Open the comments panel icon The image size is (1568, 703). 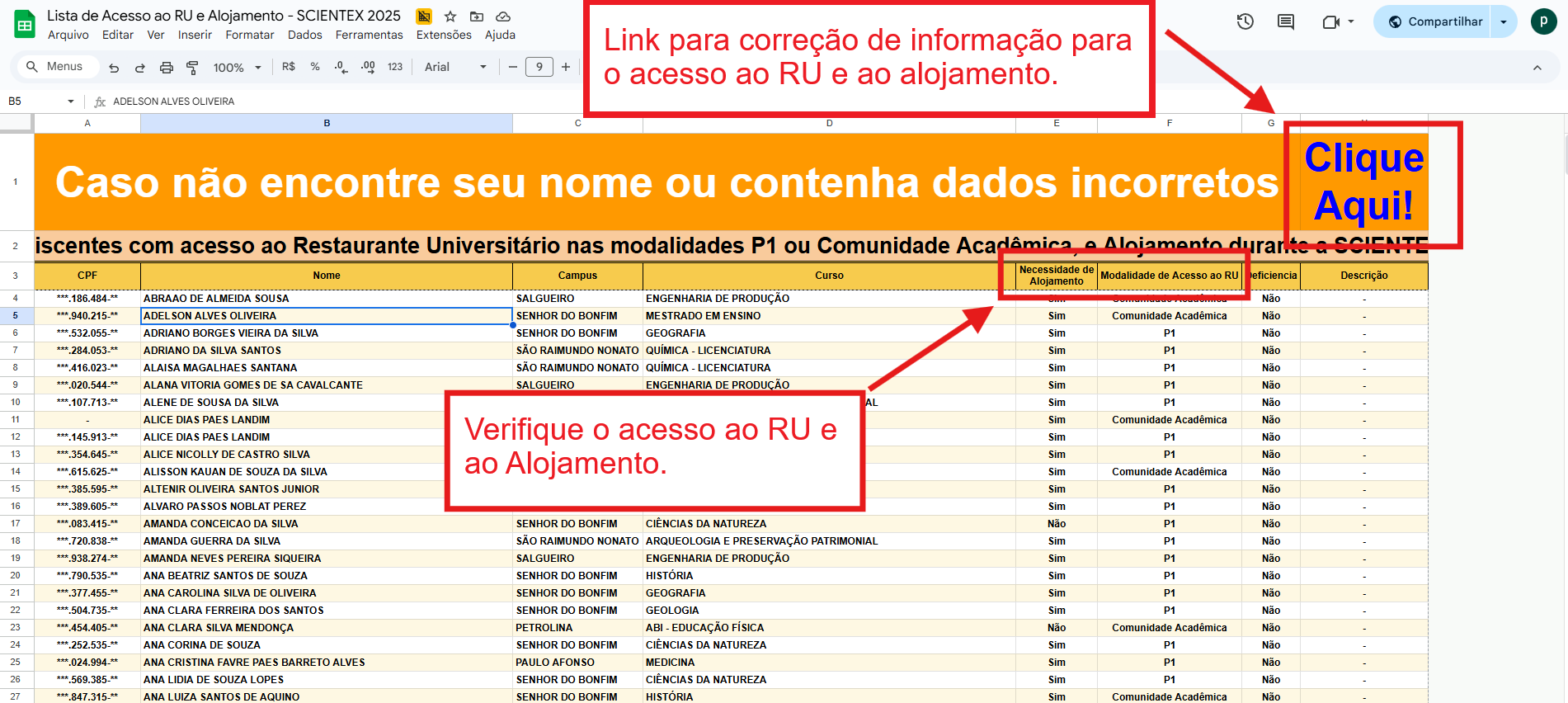click(1285, 21)
